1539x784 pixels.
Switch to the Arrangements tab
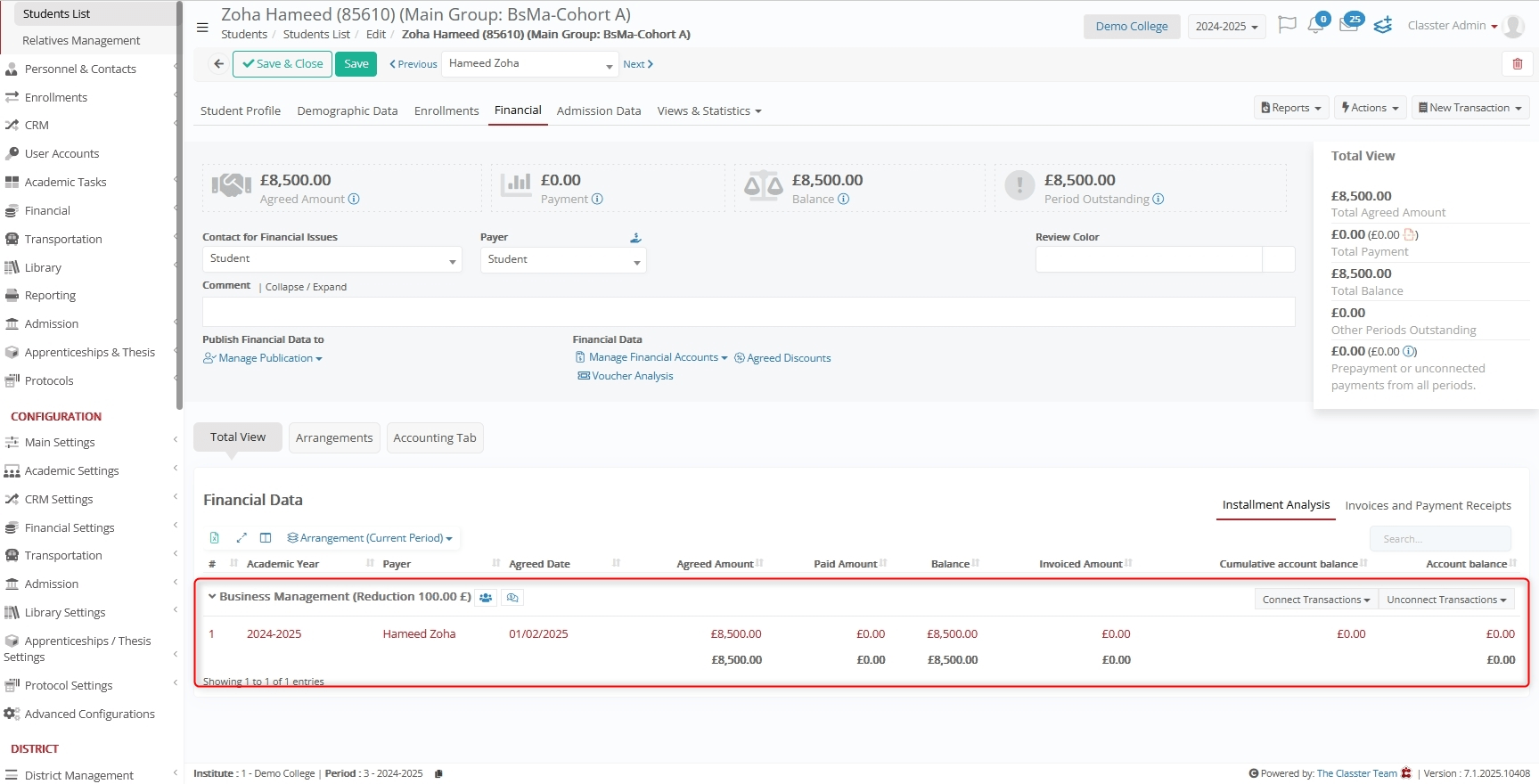pyautogui.click(x=334, y=438)
